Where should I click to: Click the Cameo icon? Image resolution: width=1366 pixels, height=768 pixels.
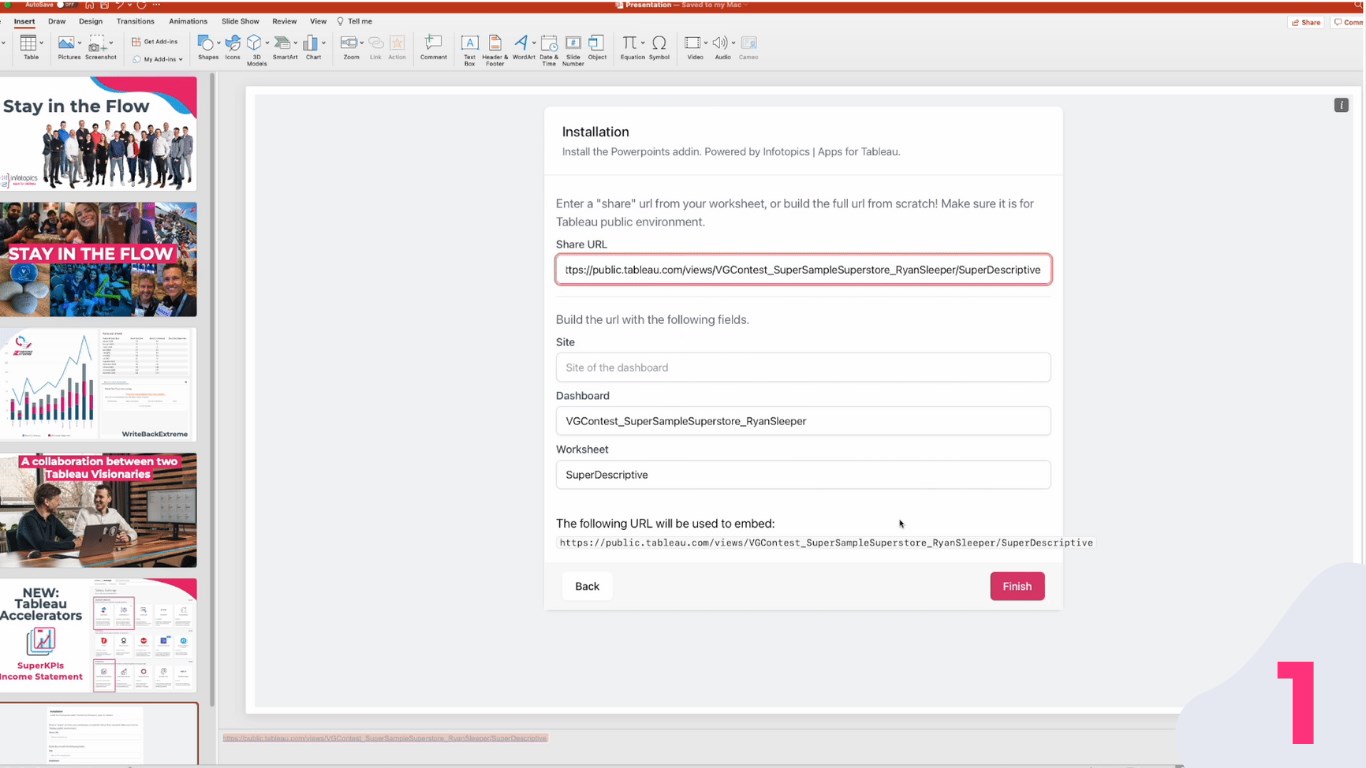(x=748, y=47)
